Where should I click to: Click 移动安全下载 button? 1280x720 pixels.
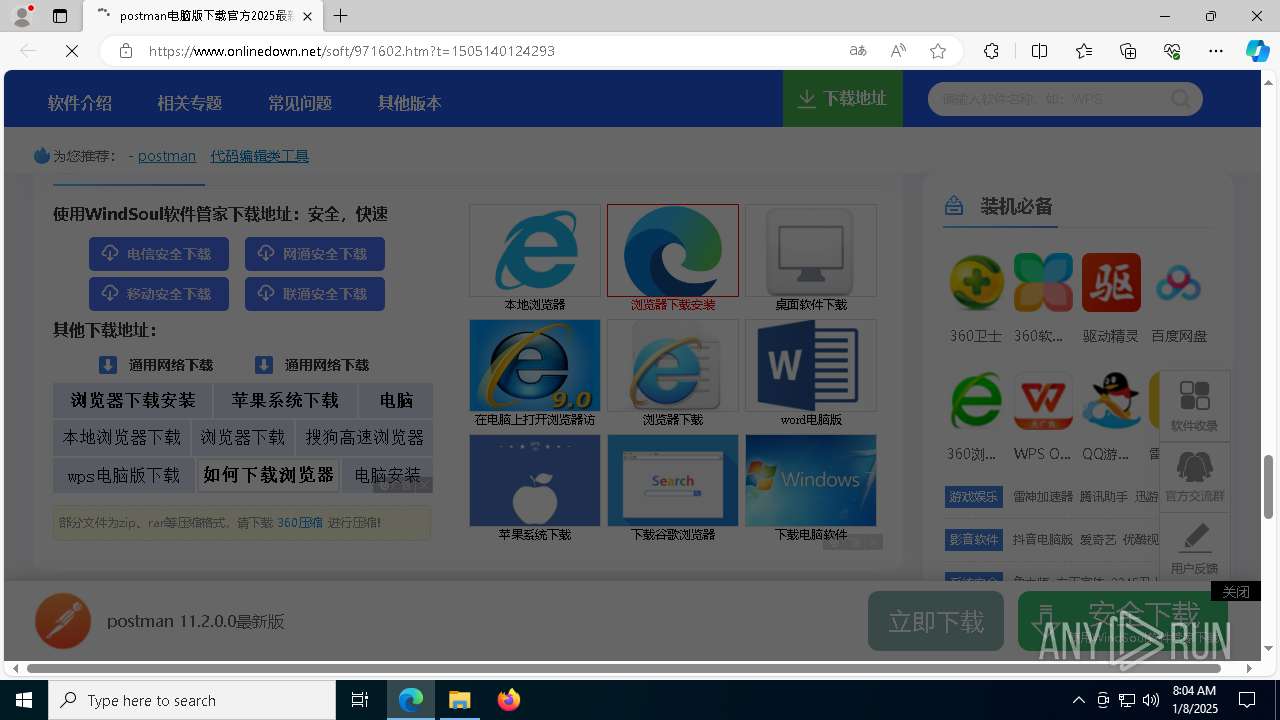coord(159,294)
